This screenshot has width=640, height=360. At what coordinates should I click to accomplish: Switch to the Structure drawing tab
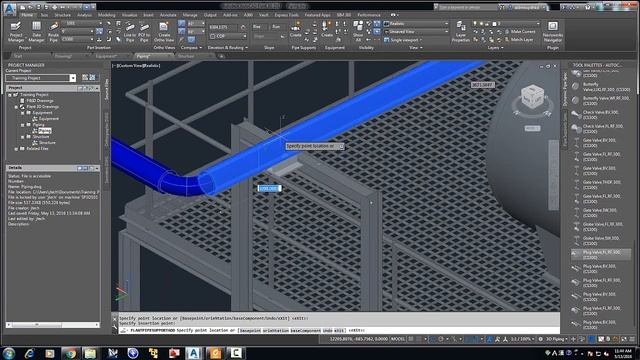point(186,56)
